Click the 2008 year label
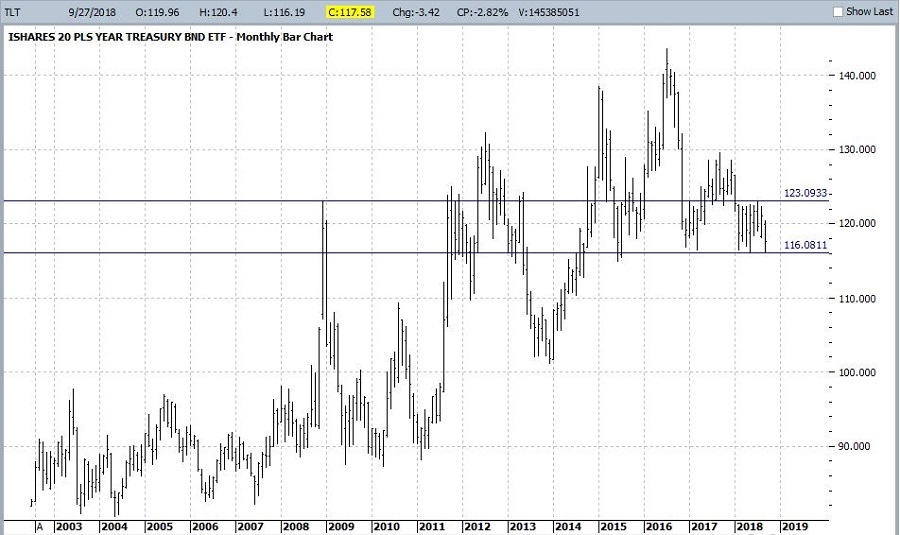Screen dimensions: 900x535 (296, 527)
